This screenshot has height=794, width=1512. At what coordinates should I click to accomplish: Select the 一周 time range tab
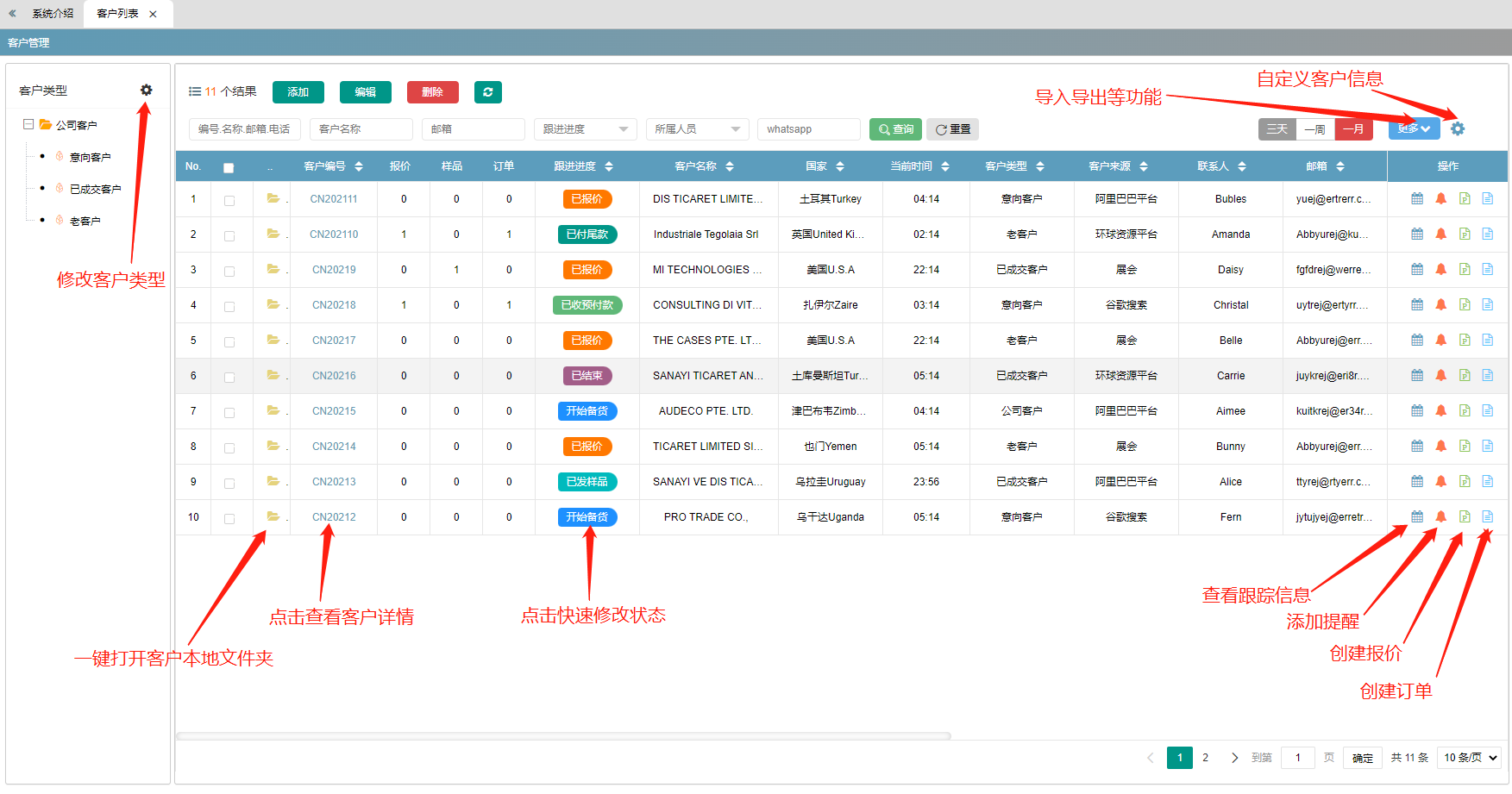[1315, 129]
